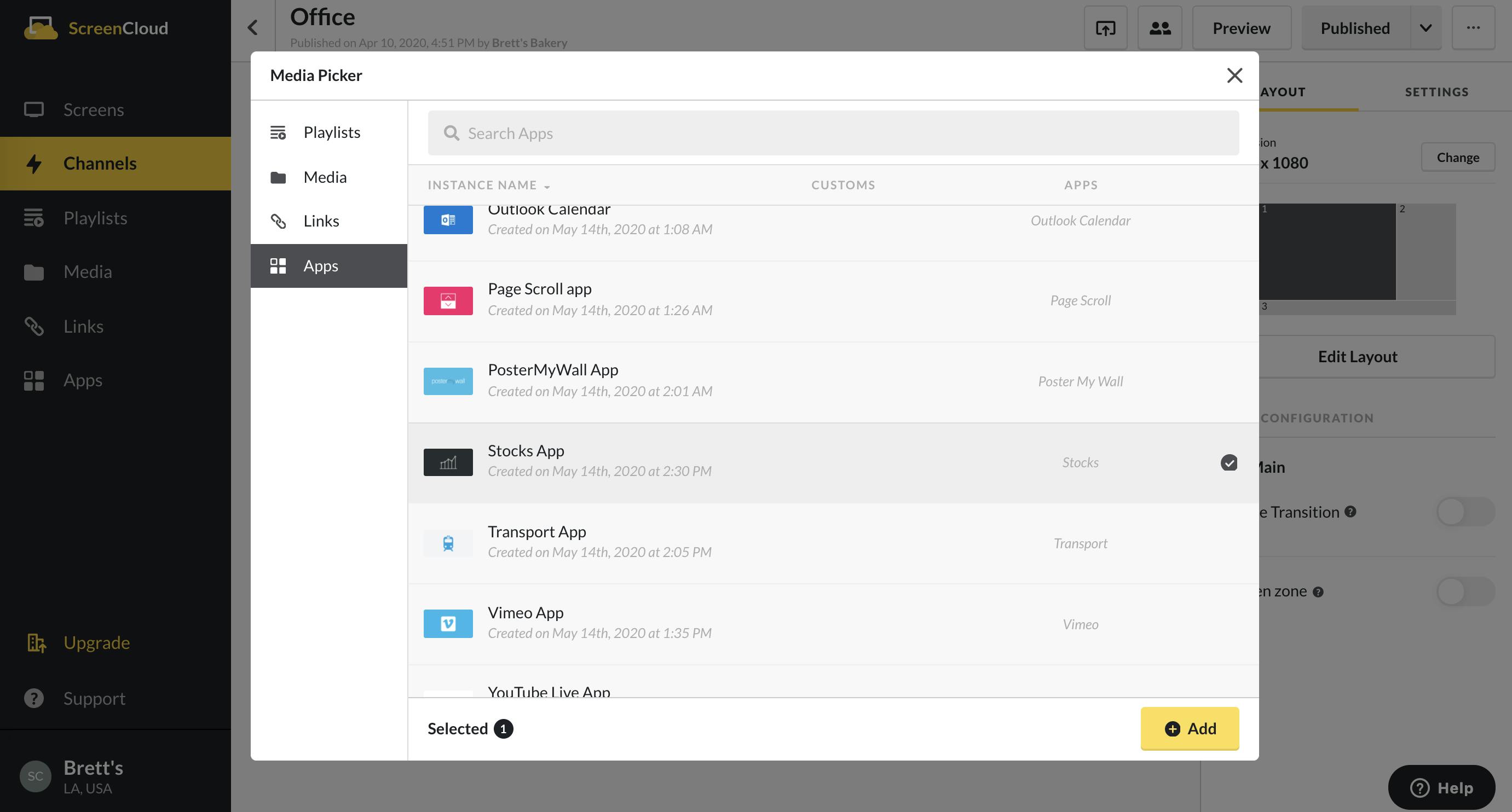Click the Vimeo App logo icon
The height and width of the screenshot is (812, 1512).
[448, 624]
